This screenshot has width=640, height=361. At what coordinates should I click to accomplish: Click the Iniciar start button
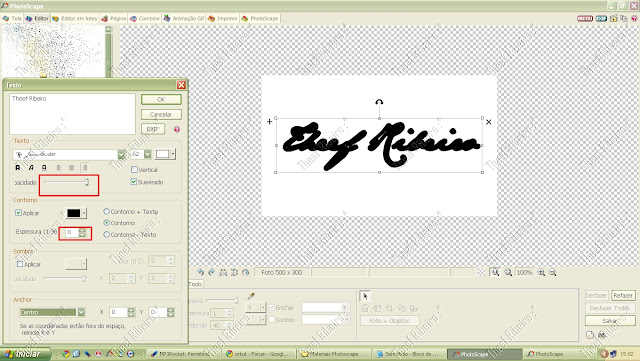[25, 354]
